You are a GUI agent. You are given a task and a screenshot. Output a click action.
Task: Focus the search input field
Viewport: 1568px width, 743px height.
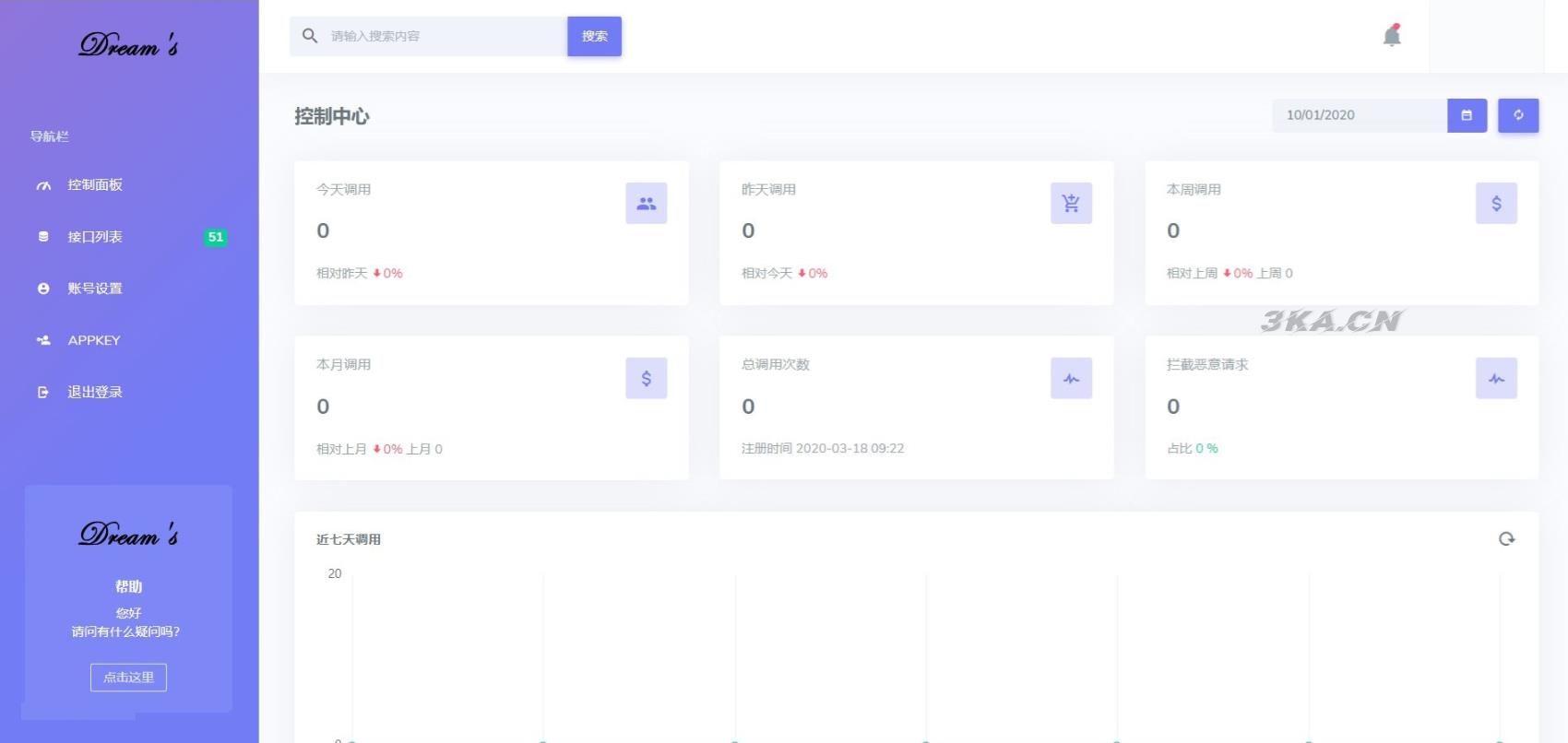pos(443,36)
